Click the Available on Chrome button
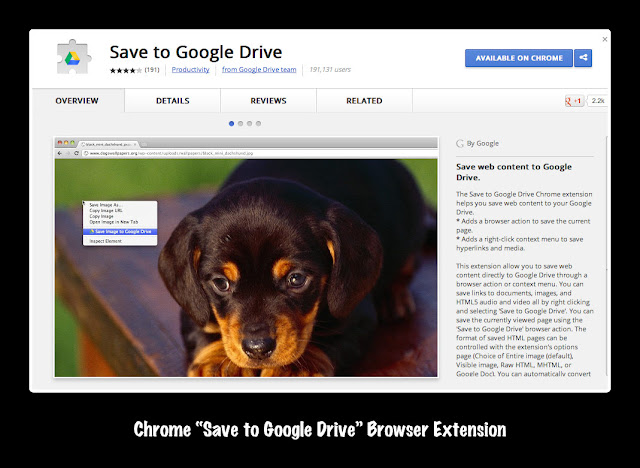Screen dimensions: 640x468 pos(519,58)
